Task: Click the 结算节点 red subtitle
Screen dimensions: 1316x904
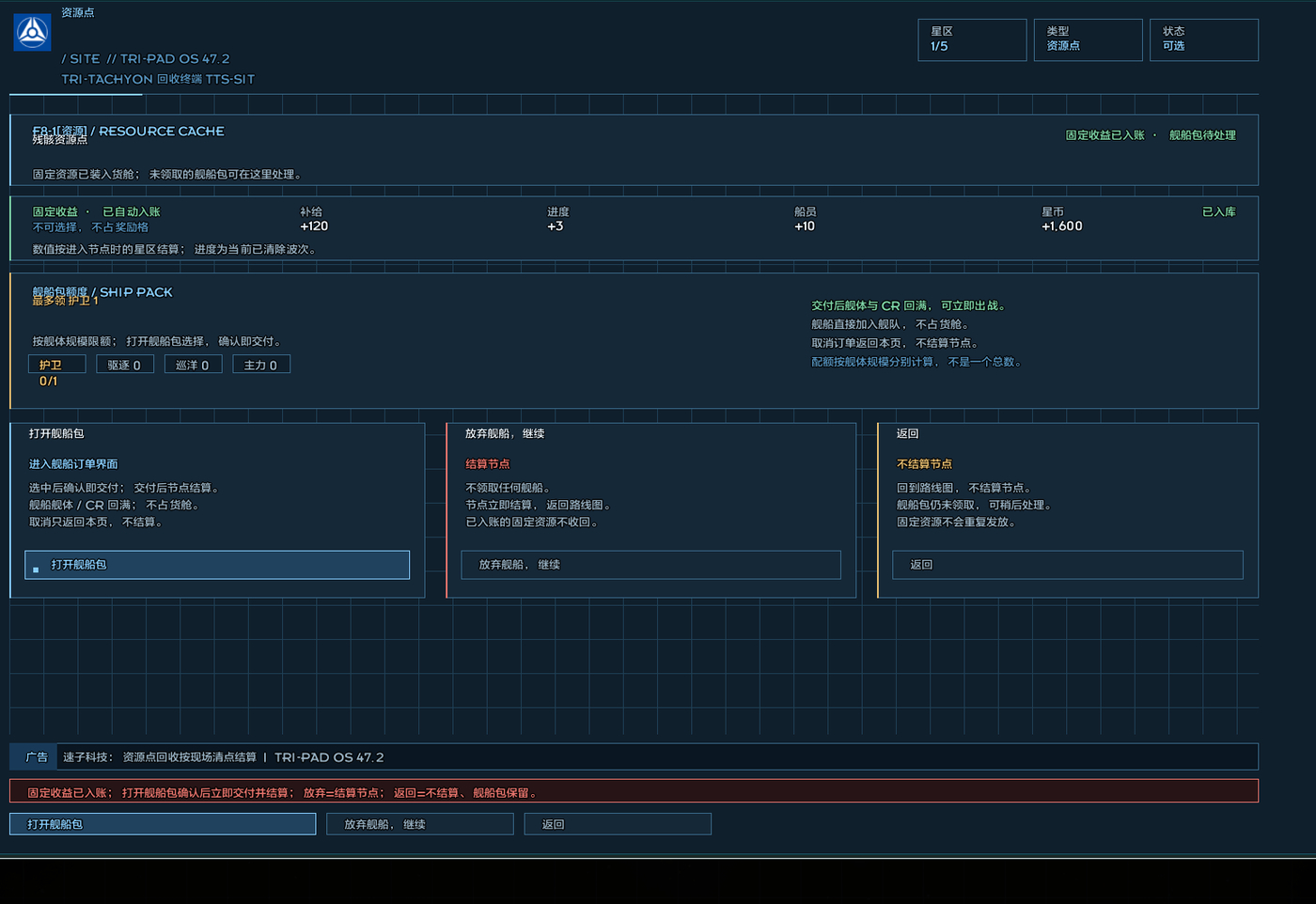Action: [x=488, y=464]
